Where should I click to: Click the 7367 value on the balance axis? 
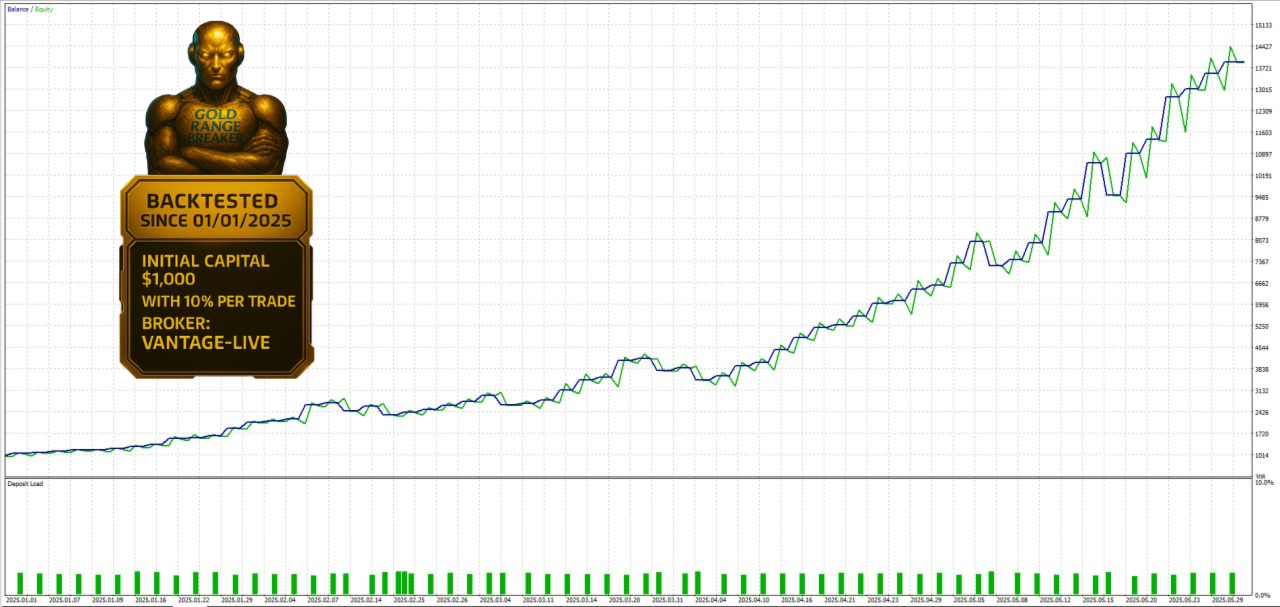pyautogui.click(x=1262, y=262)
